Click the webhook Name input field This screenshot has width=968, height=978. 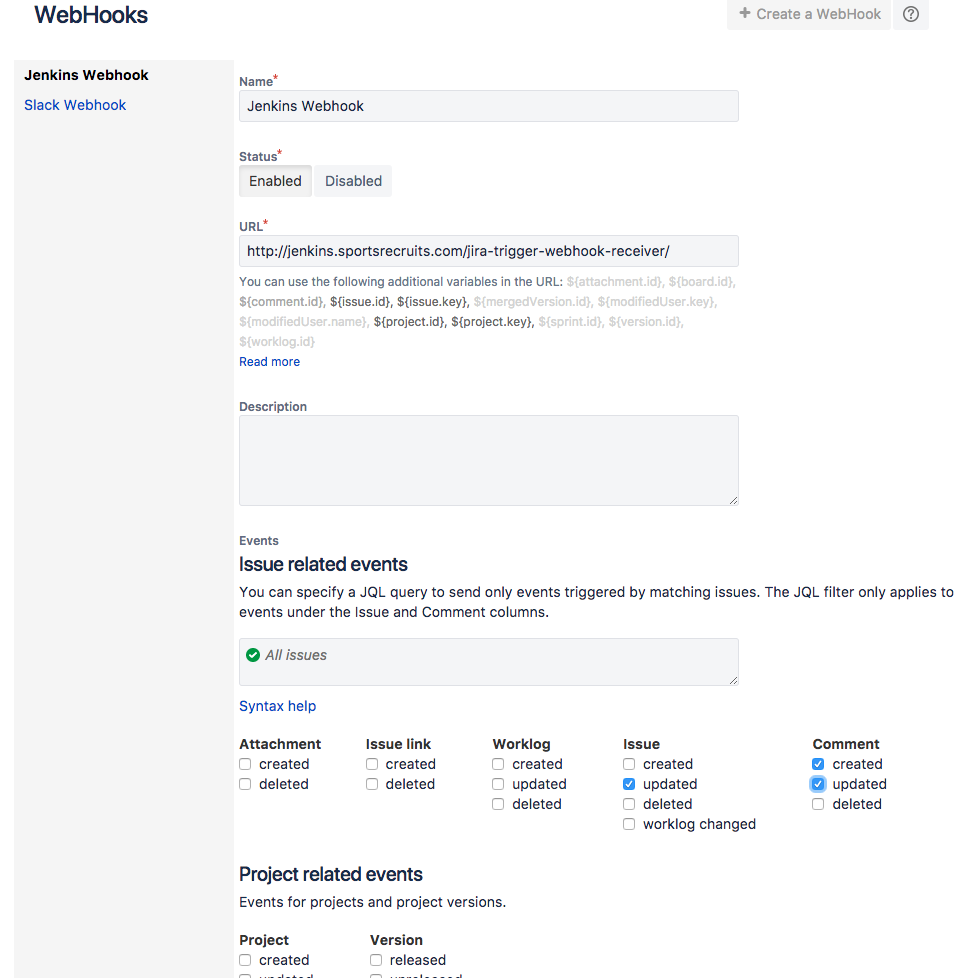pos(488,106)
